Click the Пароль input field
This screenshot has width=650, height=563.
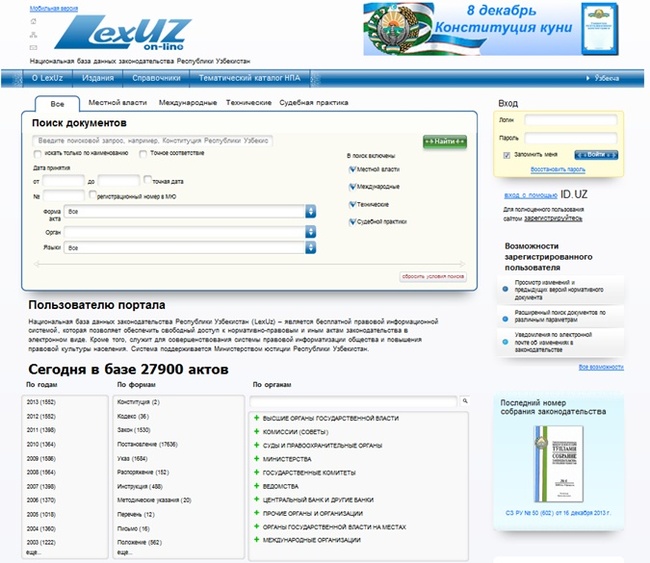pos(571,138)
